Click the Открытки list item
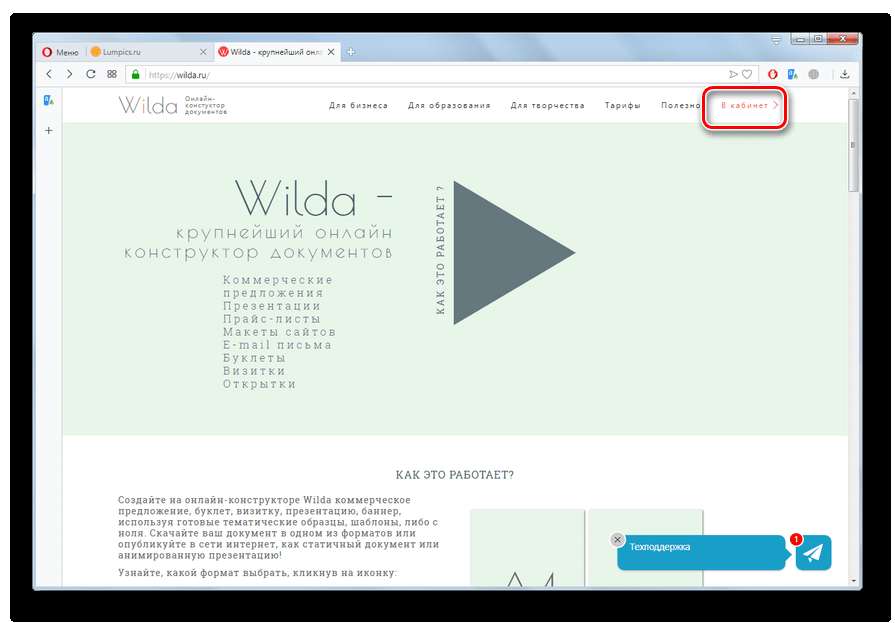The image size is (895, 623). [x=259, y=384]
